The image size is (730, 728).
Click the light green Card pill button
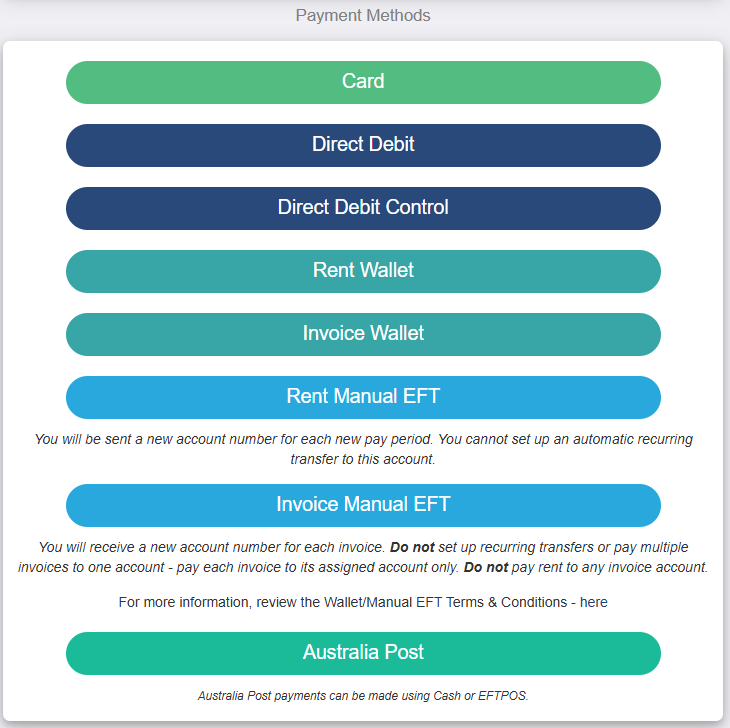363,82
